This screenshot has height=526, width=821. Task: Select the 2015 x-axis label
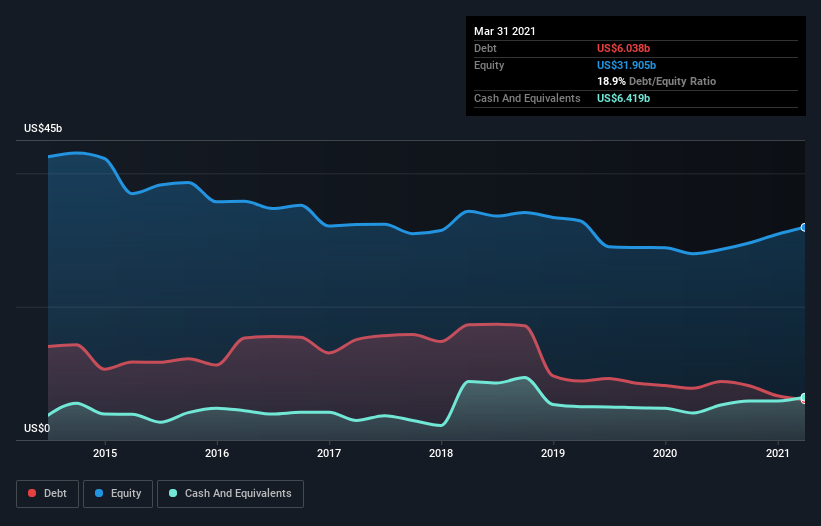(x=105, y=453)
